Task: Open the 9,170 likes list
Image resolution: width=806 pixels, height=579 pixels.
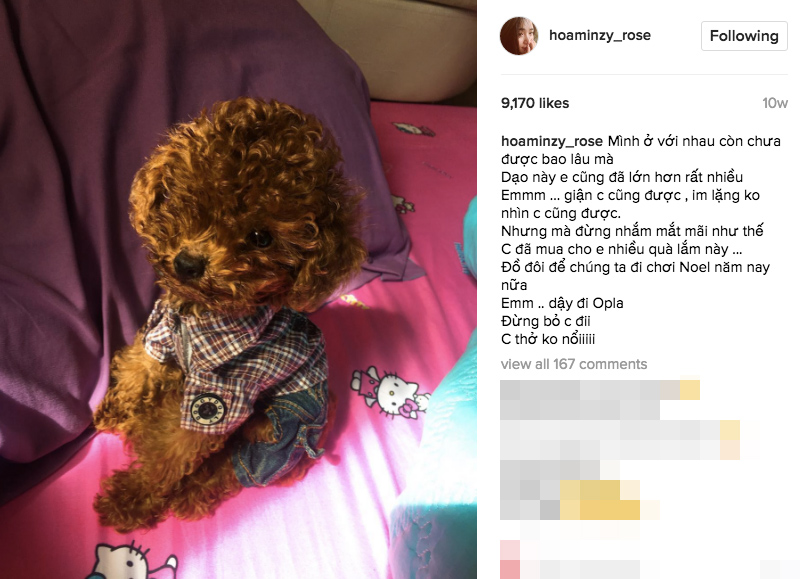Action: pyautogui.click(x=535, y=103)
